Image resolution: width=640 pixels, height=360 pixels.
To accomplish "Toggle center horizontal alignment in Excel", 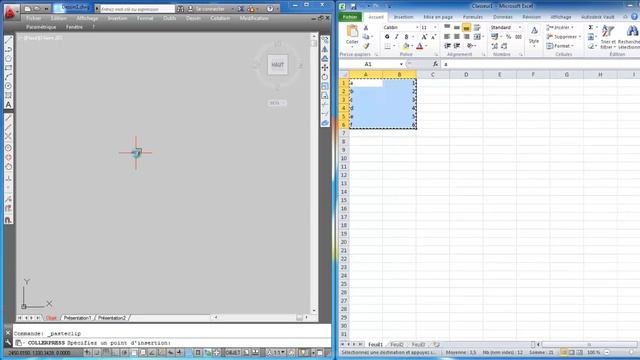I will point(457,37).
